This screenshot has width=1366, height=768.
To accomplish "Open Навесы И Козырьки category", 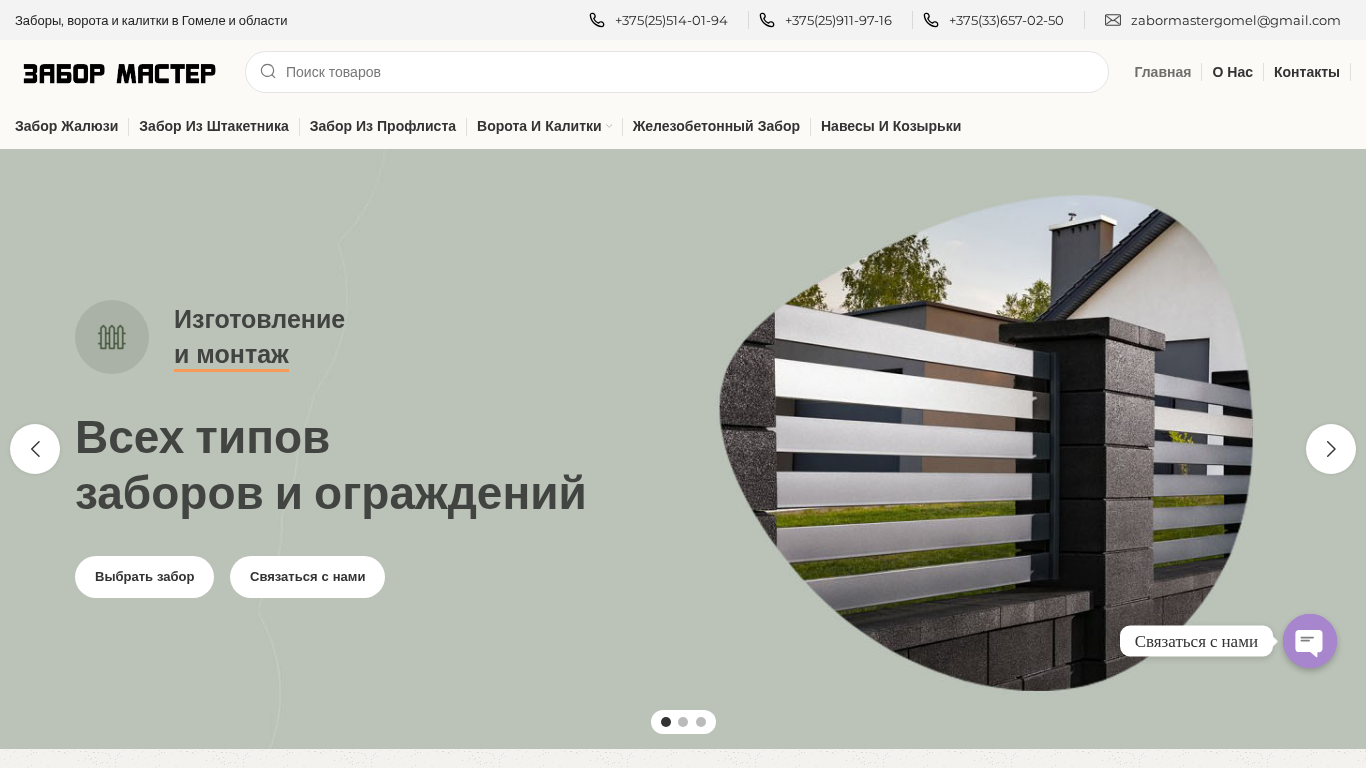I will pos(891,126).
